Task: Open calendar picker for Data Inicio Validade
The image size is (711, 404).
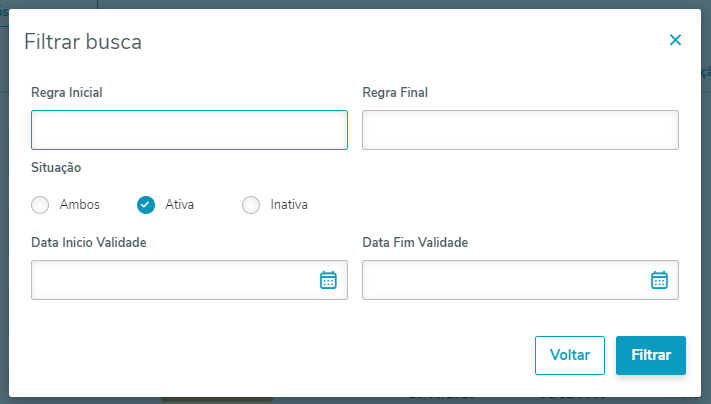Action: pyautogui.click(x=328, y=280)
